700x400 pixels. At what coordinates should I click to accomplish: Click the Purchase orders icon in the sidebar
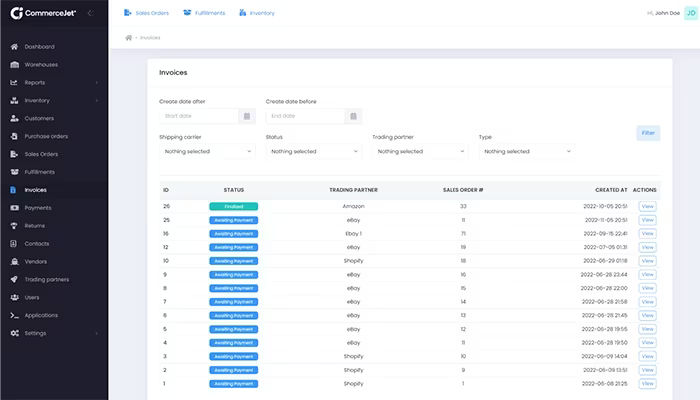click(x=14, y=136)
